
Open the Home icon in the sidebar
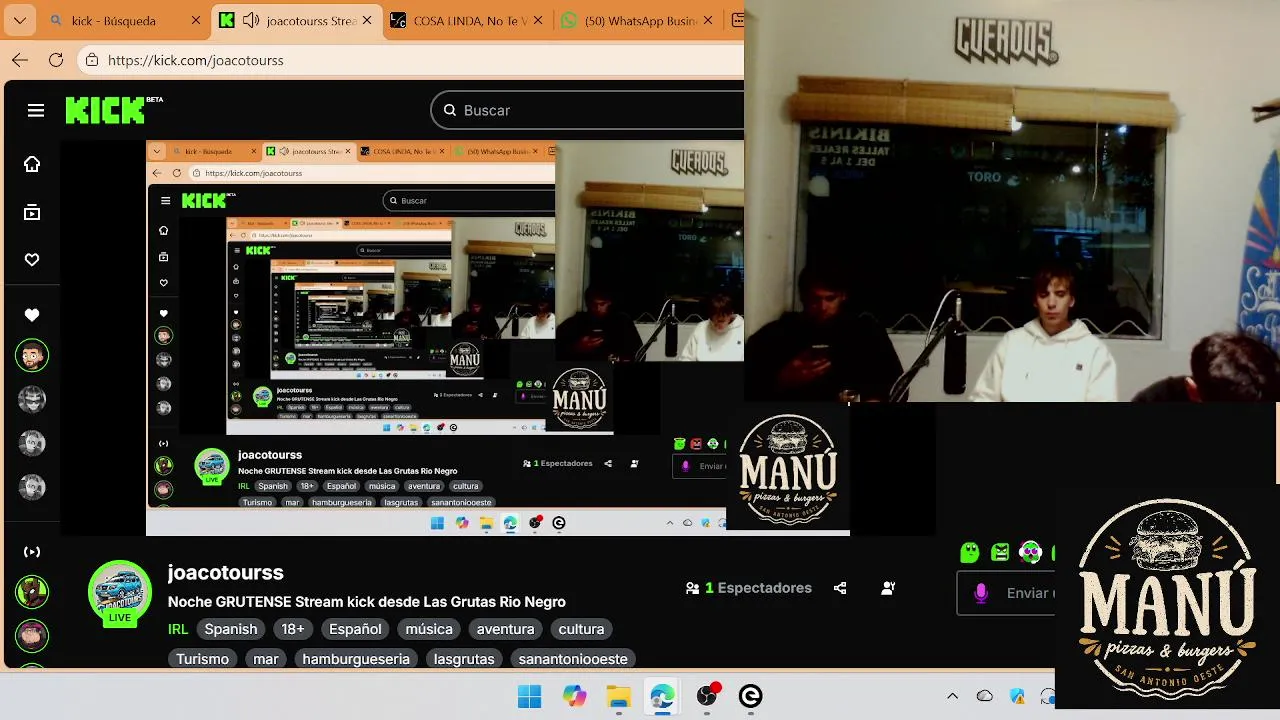pyautogui.click(x=32, y=164)
